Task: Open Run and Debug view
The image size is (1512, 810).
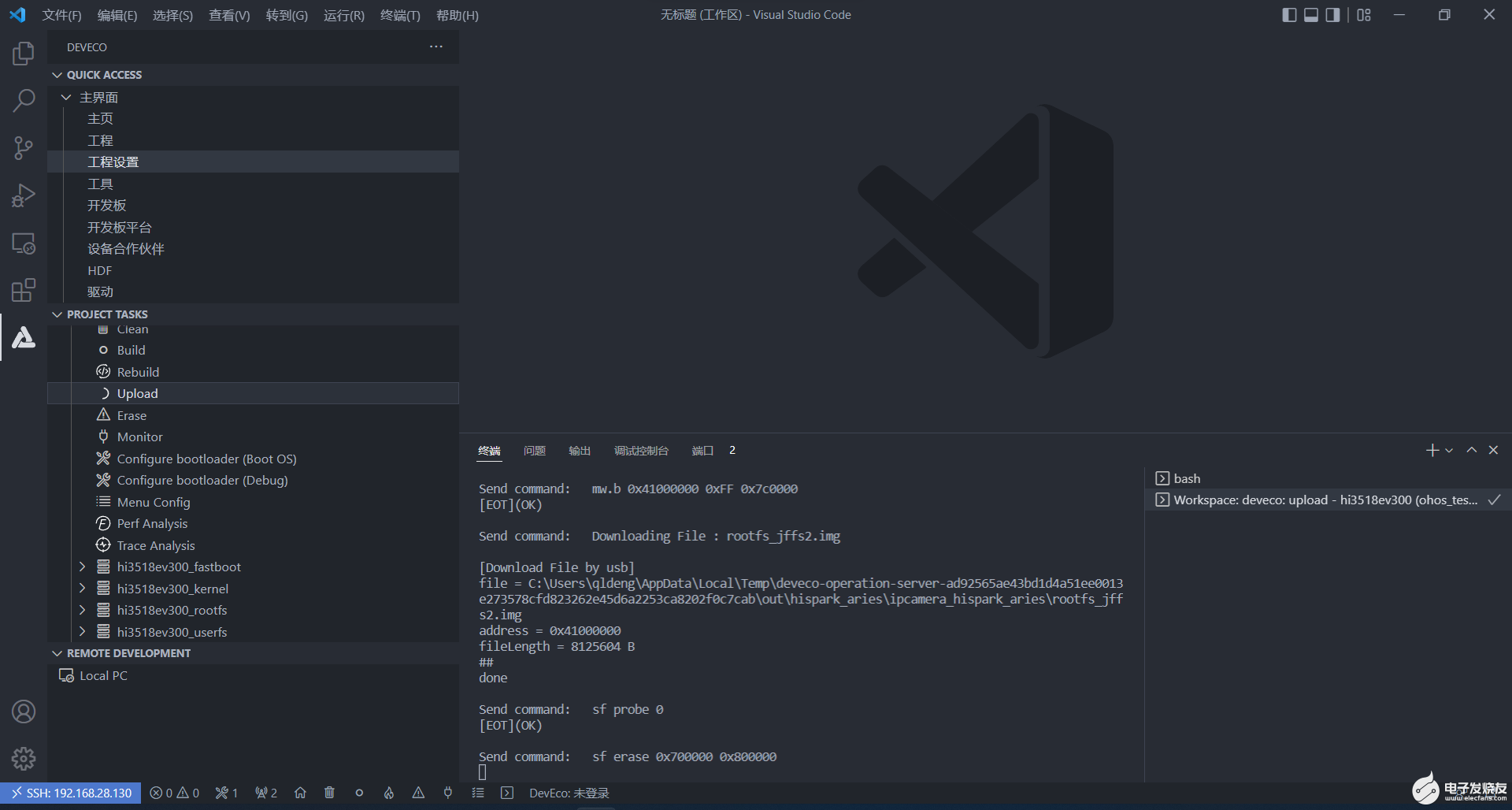Action: [x=24, y=195]
